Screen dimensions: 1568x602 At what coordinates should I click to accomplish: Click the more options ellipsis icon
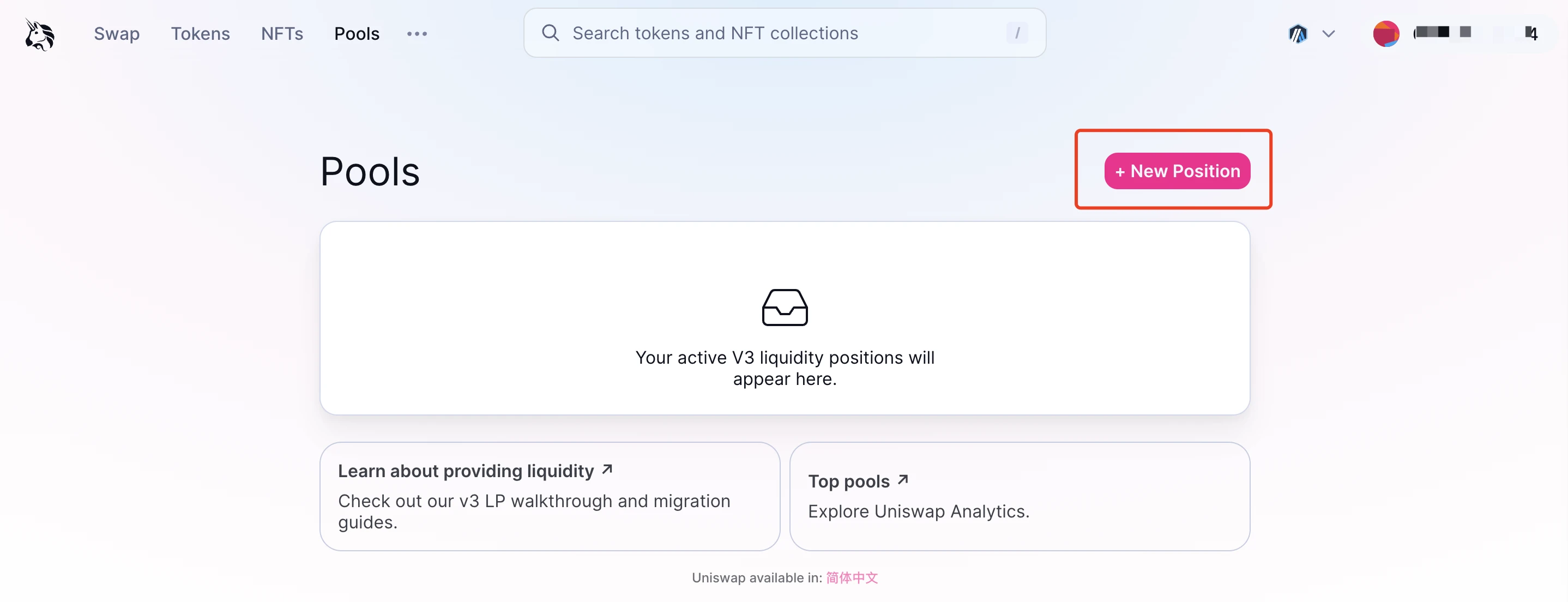point(417,33)
